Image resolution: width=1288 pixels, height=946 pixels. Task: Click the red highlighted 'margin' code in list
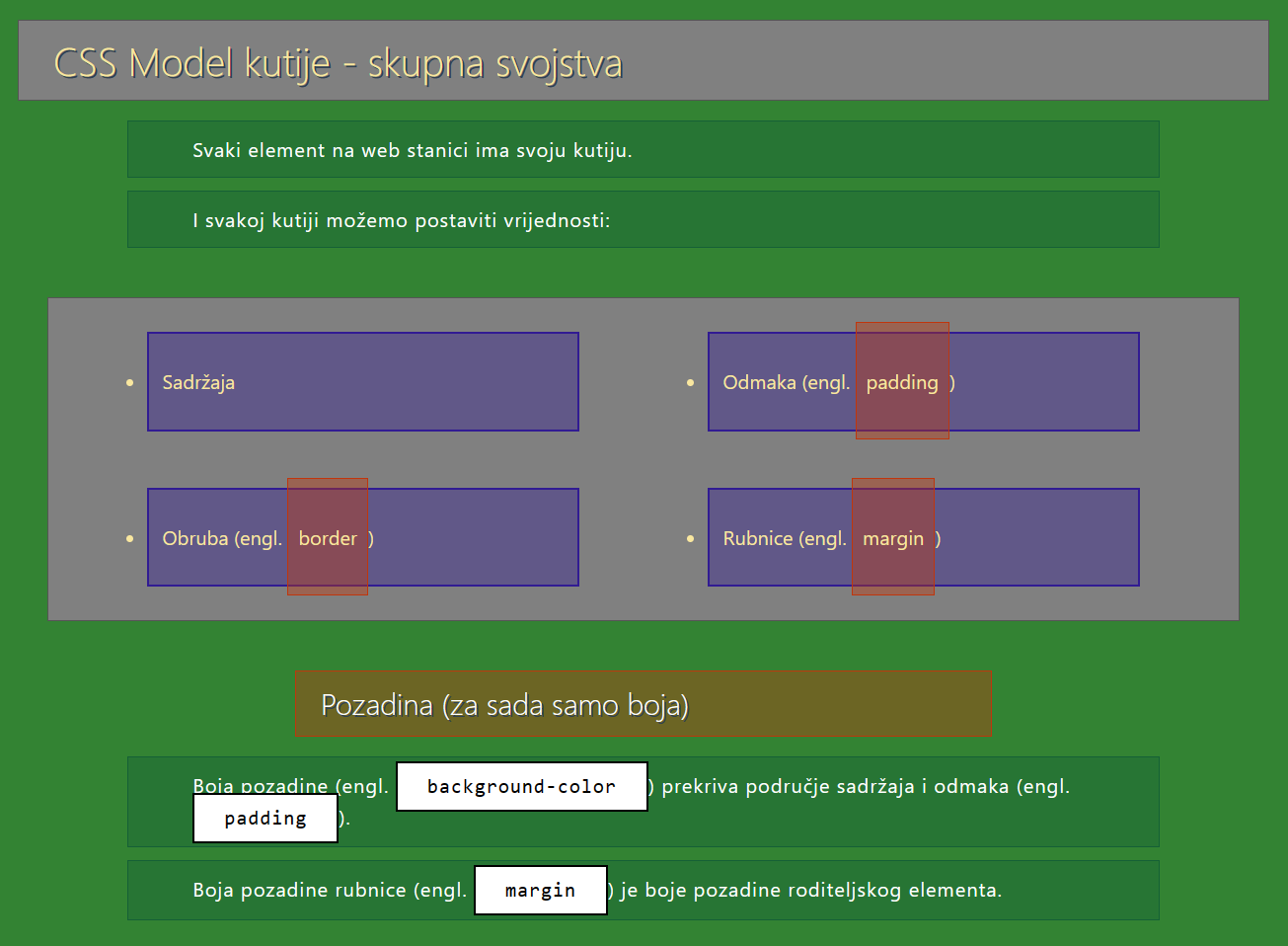pyautogui.click(x=893, y=536)
